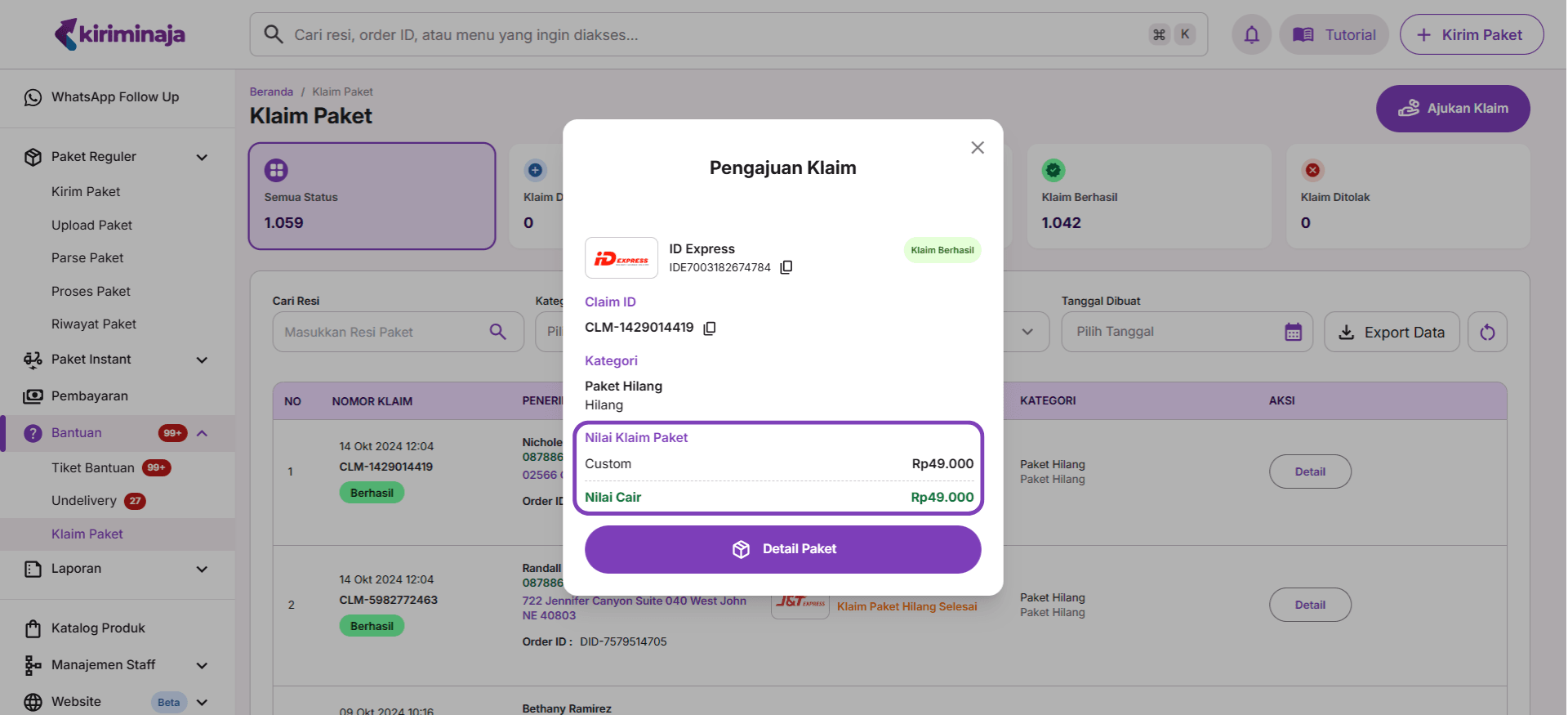The width and height of the screenshot is (1568, 715).
Task: Filter by Klaim Ditolak status card
Action: [x=1406, y=196]
